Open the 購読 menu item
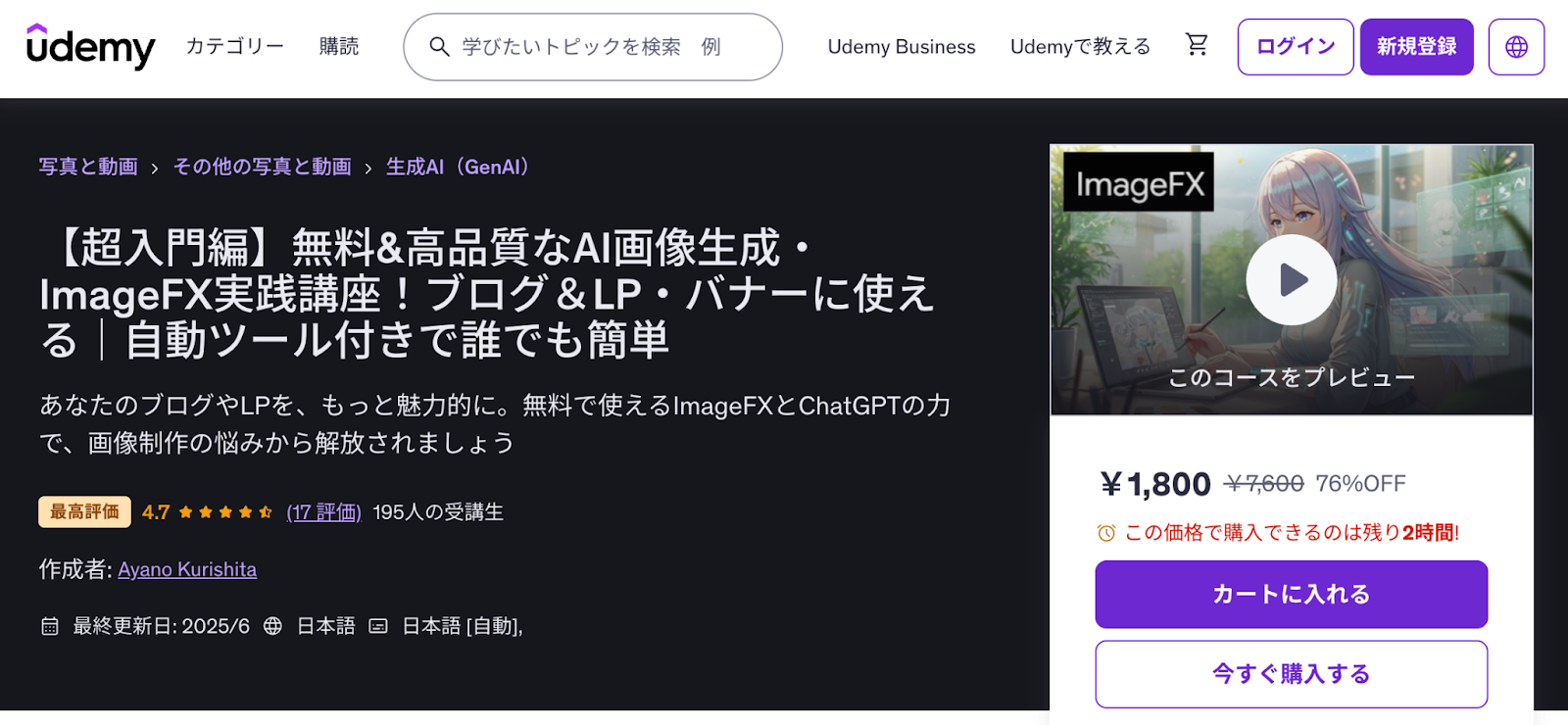 339,46
